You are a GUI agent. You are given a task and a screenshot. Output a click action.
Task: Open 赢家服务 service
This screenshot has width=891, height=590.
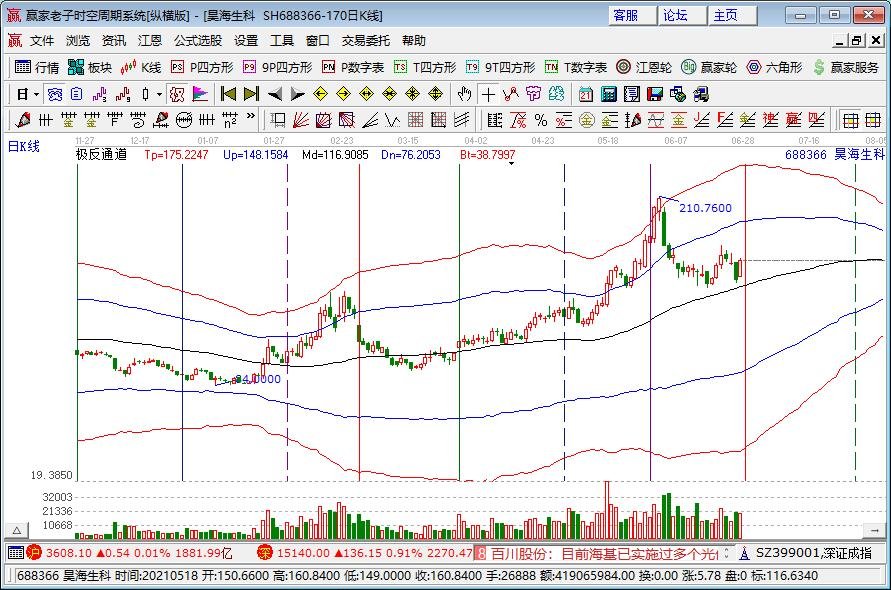pos(846,68)
